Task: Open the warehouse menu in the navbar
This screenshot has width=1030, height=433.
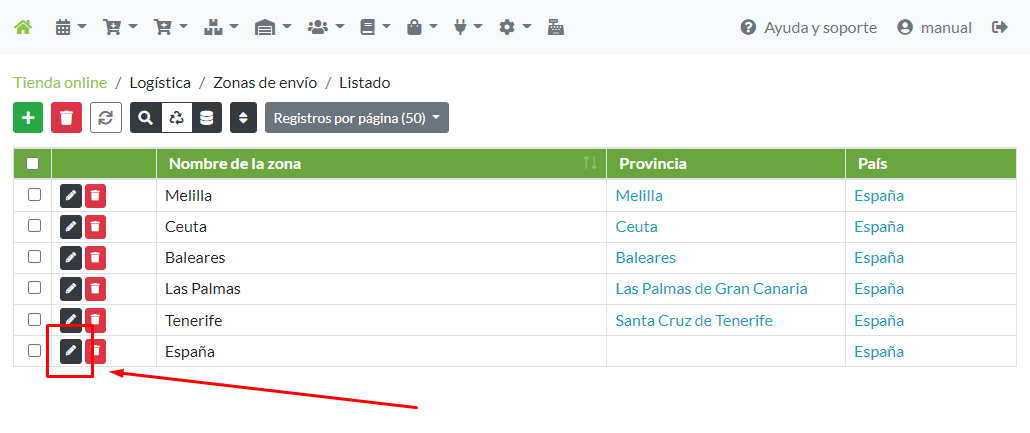Action: click(273, 28)
